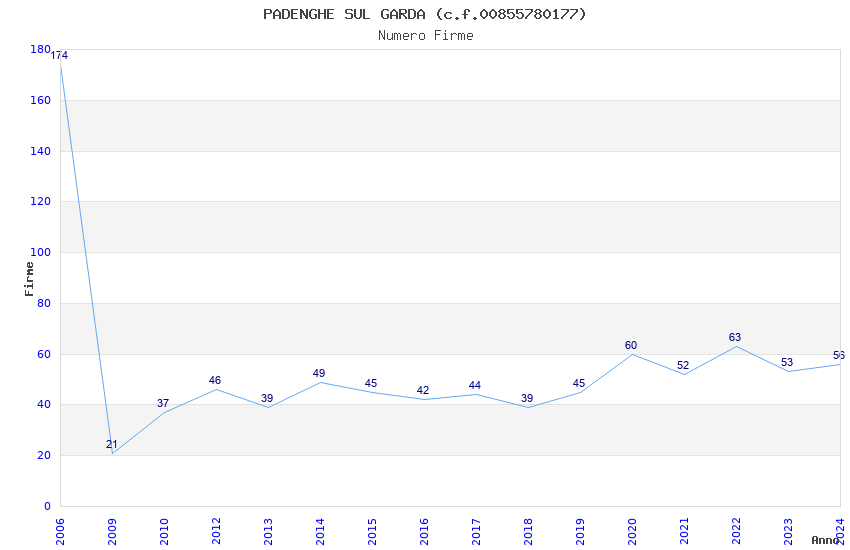Viewport: 850px width, 550px height.
Task: Select the data label 53 at 2023
Action: pos(787,363)
